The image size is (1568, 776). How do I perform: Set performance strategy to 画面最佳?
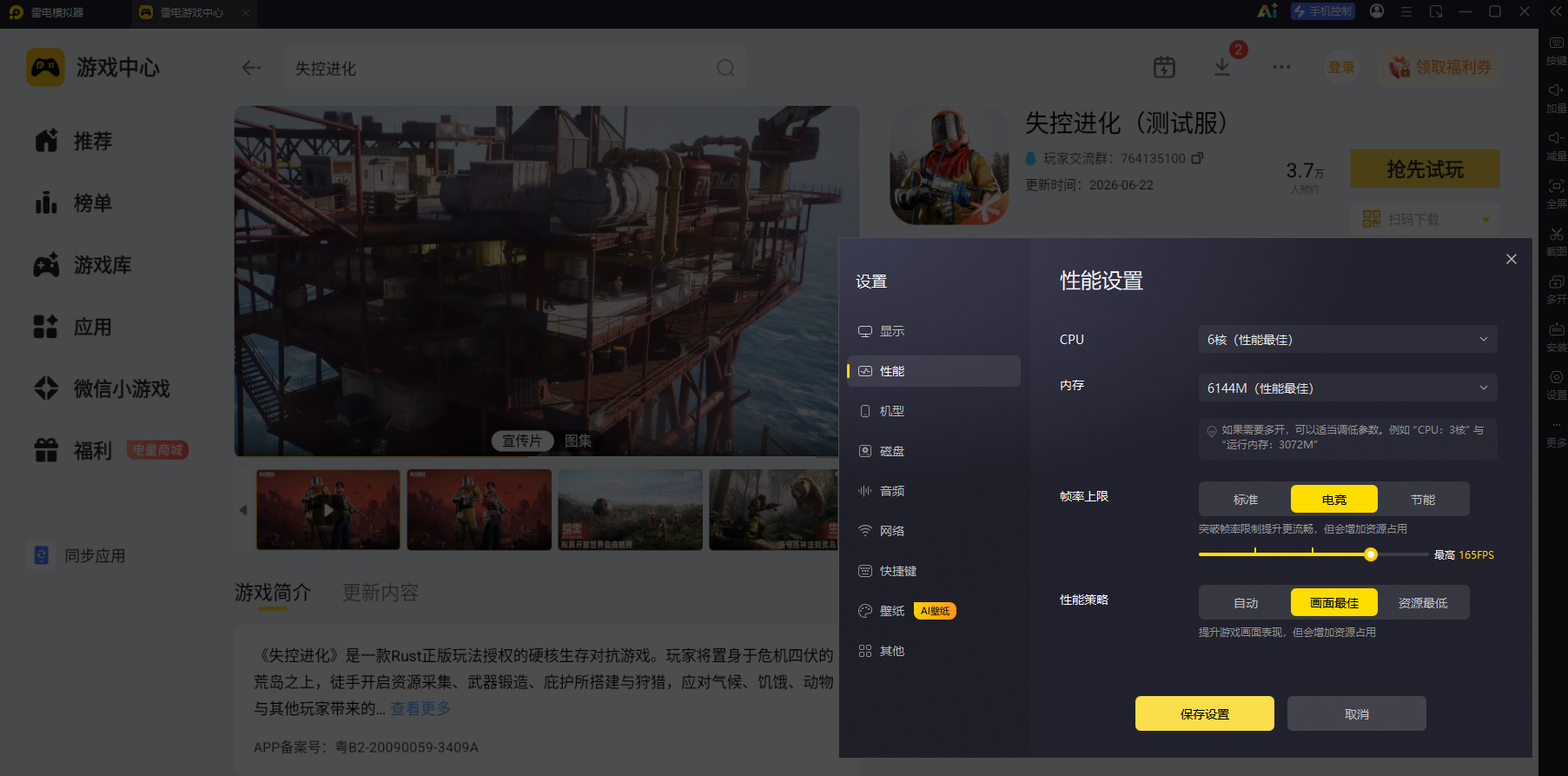coord(1334,602)
